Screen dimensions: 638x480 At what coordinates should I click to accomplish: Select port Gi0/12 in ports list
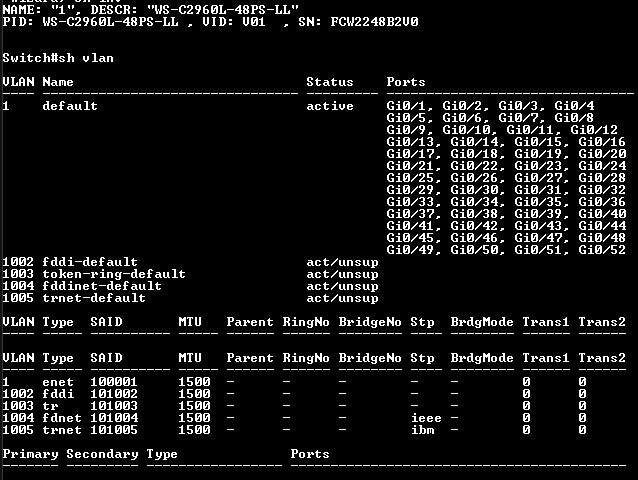pos(594,130)
